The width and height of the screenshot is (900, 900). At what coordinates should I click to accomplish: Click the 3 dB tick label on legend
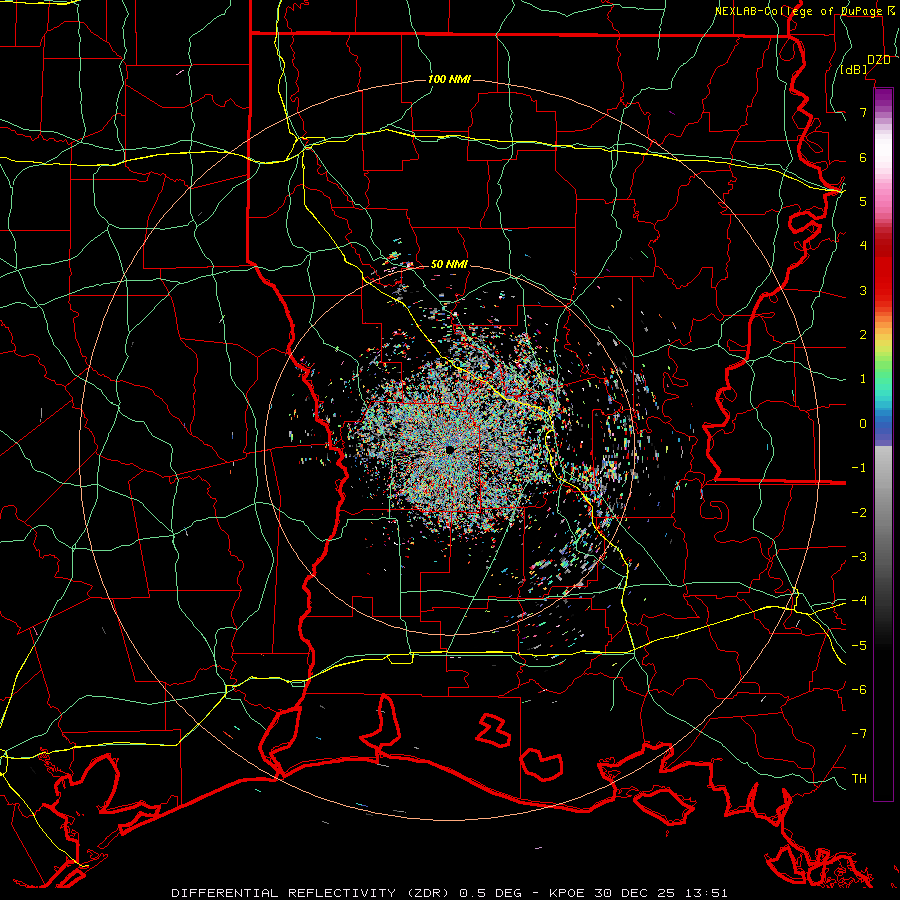coord(863,290)
